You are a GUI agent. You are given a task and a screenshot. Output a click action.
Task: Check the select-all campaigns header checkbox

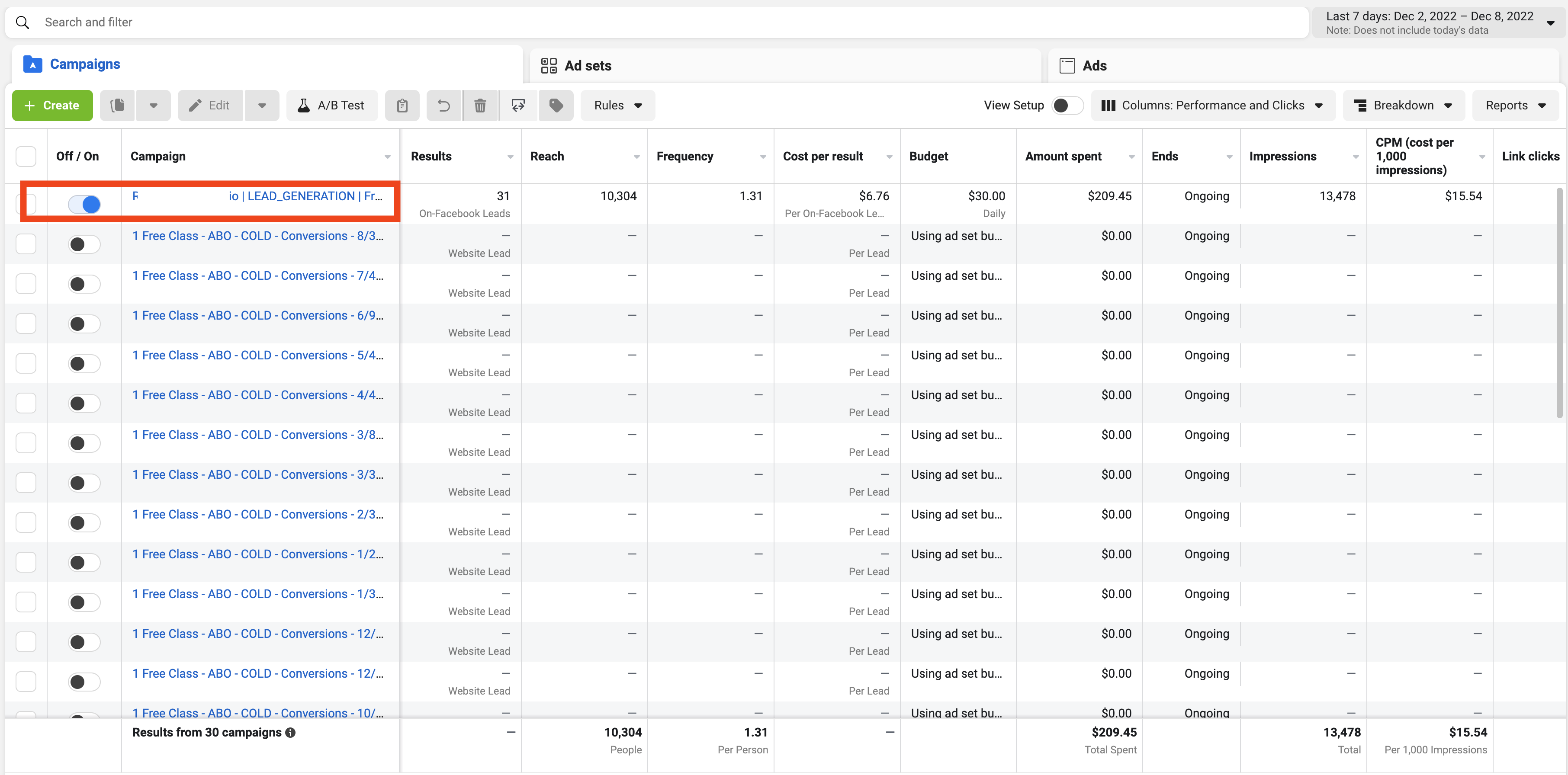[x=26, y=156]
